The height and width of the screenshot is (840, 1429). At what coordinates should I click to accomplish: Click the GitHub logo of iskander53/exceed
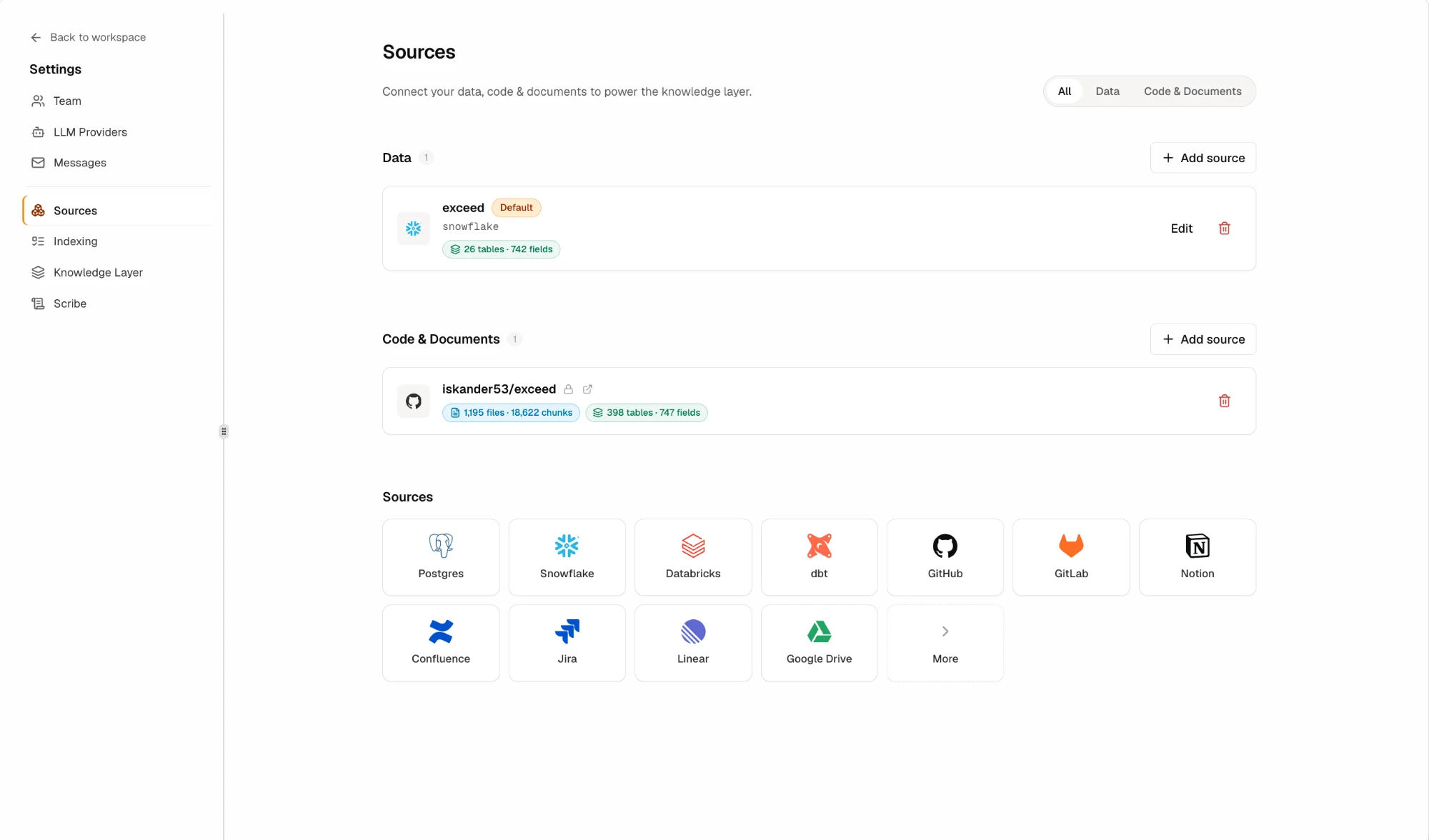pos(414,401)
